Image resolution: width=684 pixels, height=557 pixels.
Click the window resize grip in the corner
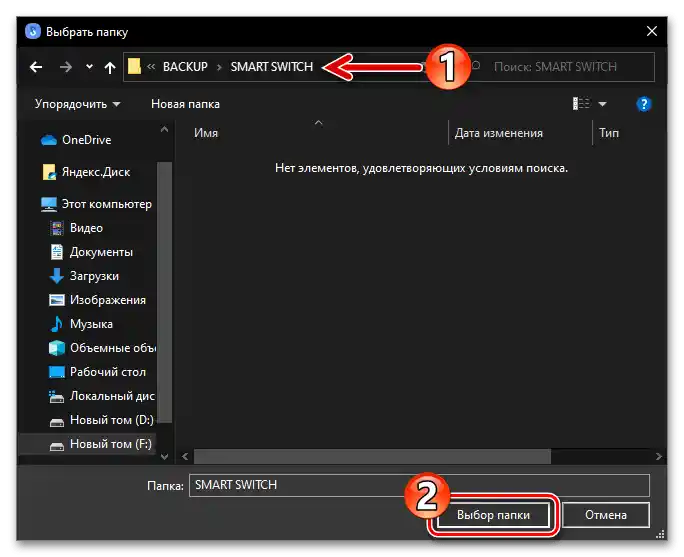click(660, 534)
